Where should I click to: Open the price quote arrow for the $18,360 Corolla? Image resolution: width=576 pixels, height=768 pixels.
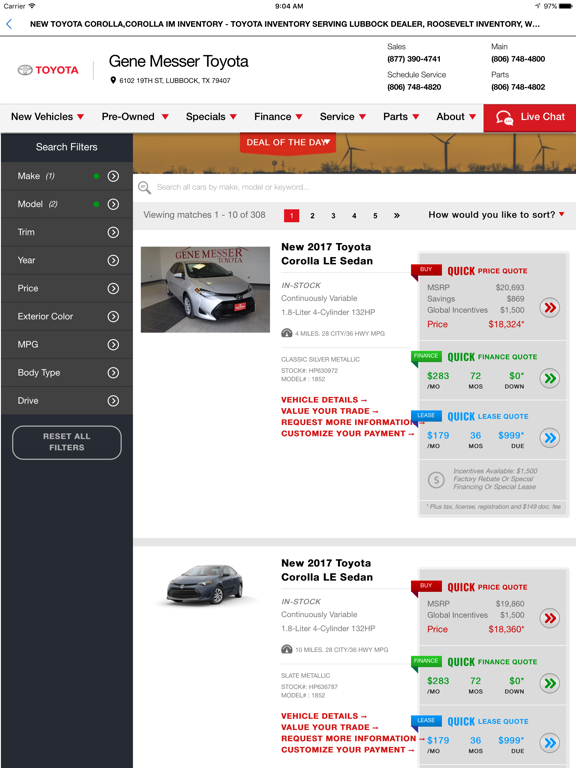pos(550,618)
